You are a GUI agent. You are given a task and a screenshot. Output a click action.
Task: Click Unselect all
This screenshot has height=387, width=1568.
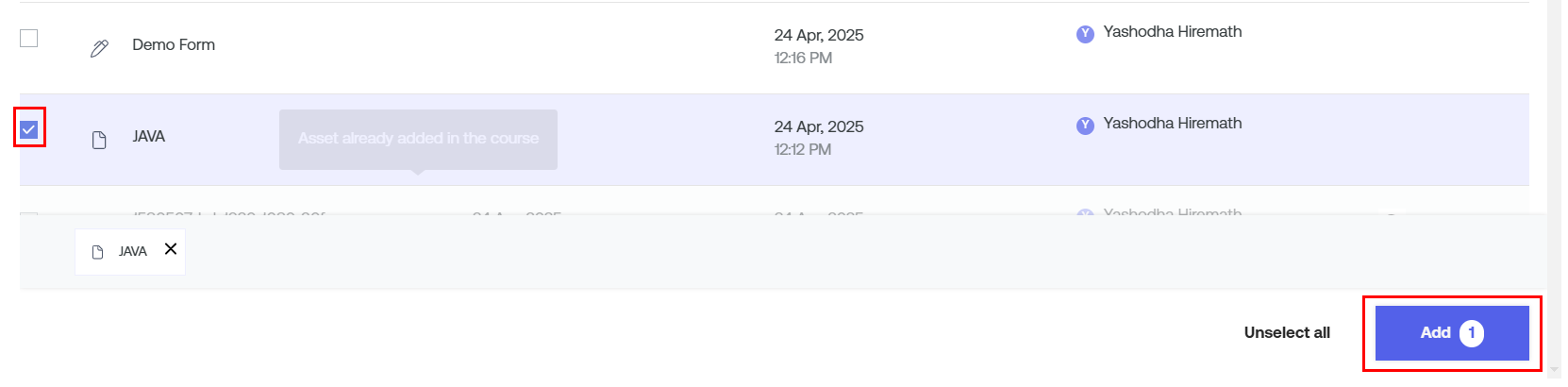click(1287, 332)
